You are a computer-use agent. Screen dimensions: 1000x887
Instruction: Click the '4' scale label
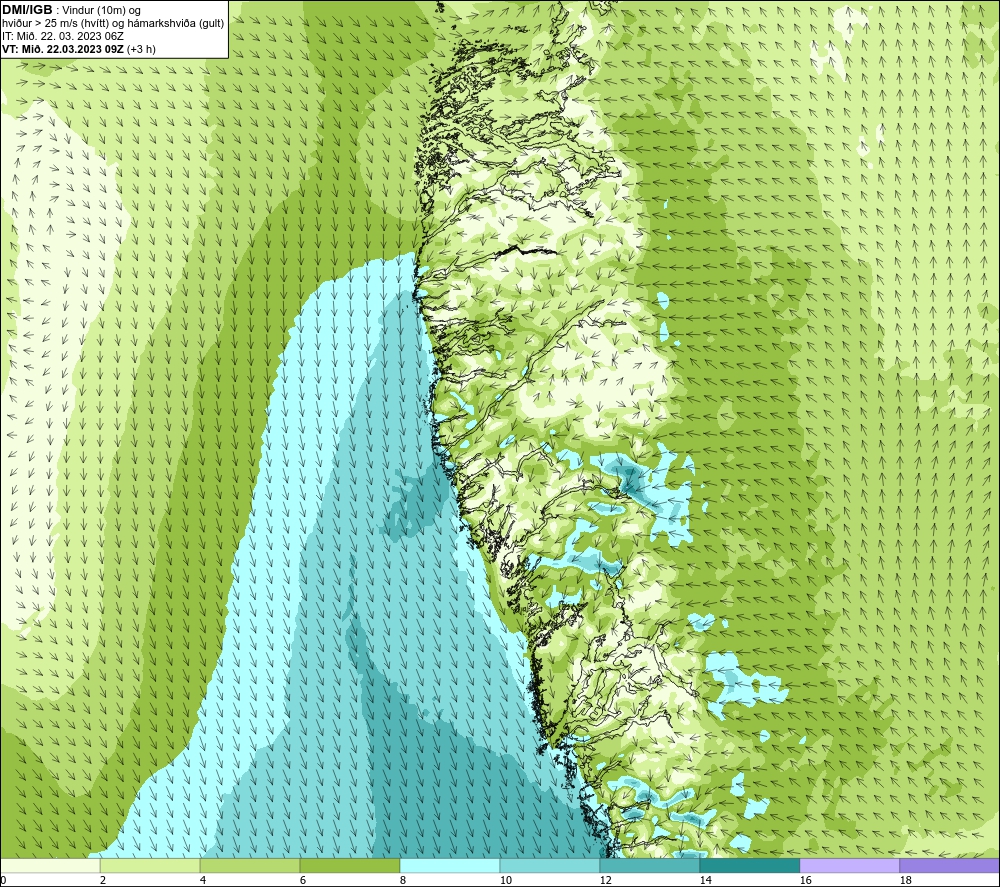(x=203, y=881)
